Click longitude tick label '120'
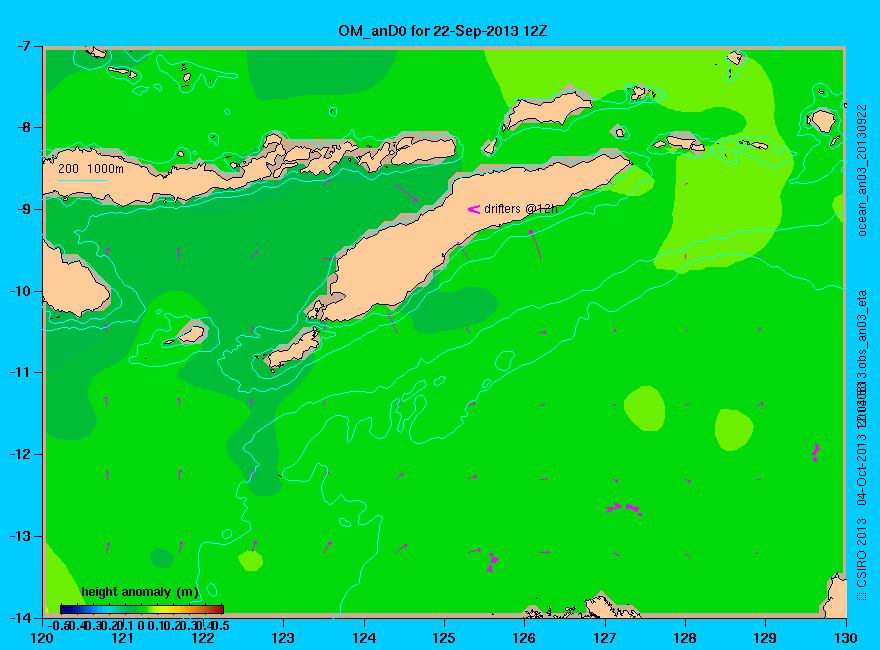Viewport: 880px width, 650px height. 42,638
